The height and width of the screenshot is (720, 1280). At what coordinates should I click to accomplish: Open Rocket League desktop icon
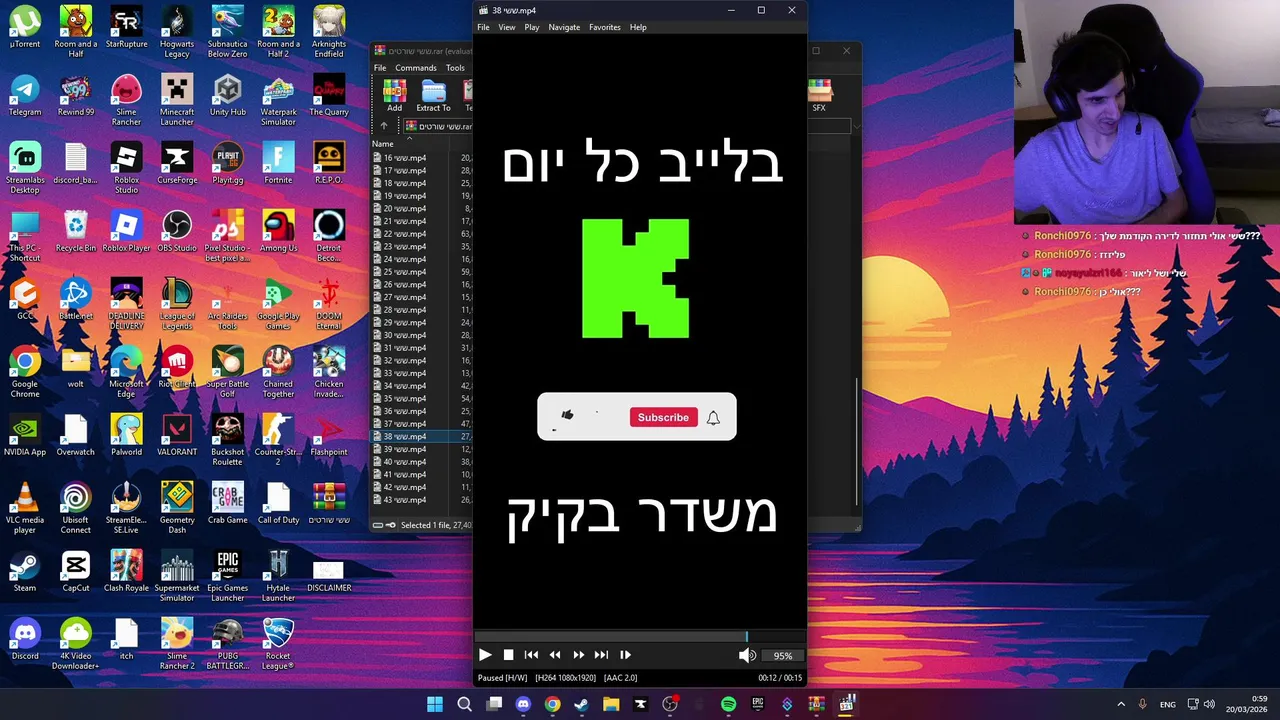point(278,644)
